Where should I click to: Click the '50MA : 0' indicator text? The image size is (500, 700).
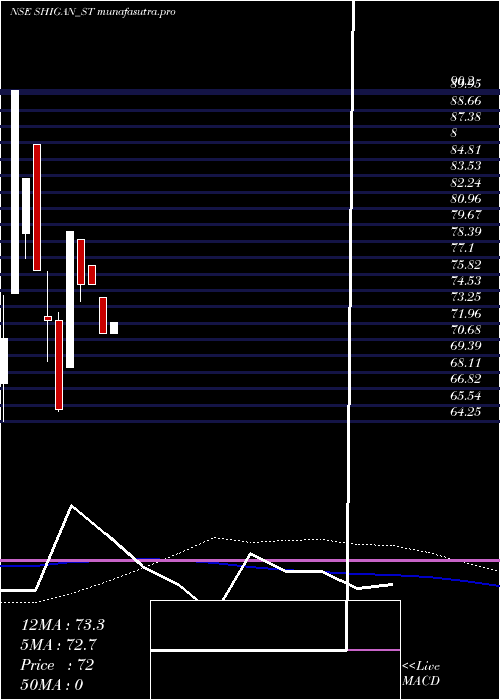pyautogui.click(x=52, y=685)
